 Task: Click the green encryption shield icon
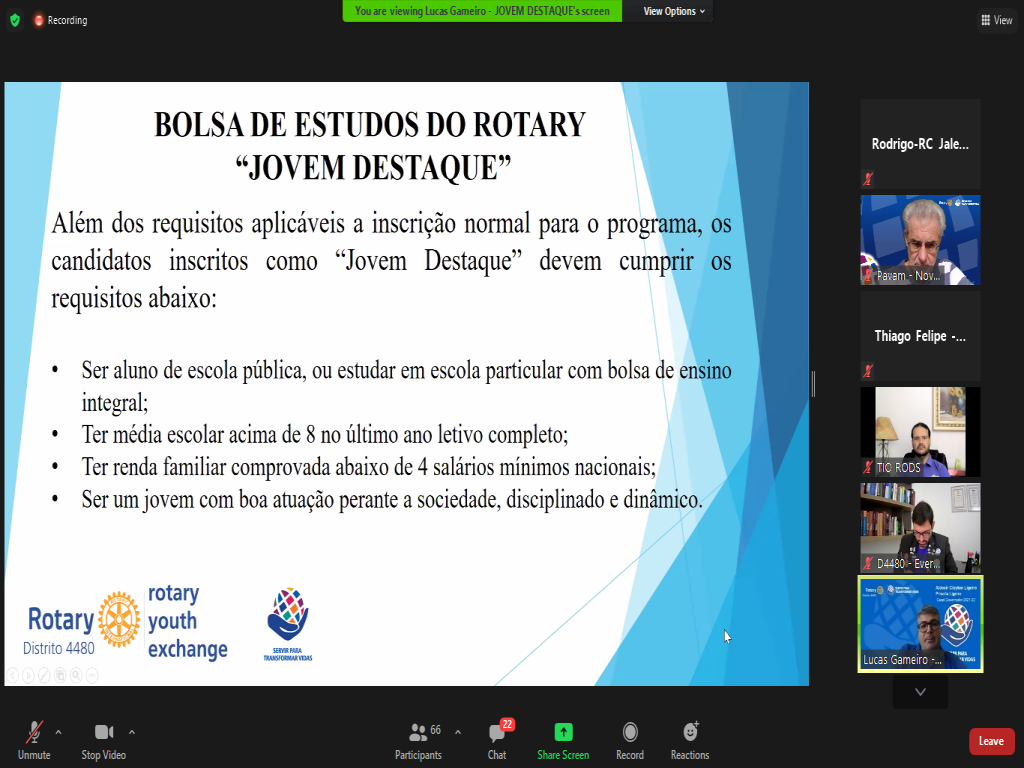point(14,20)
